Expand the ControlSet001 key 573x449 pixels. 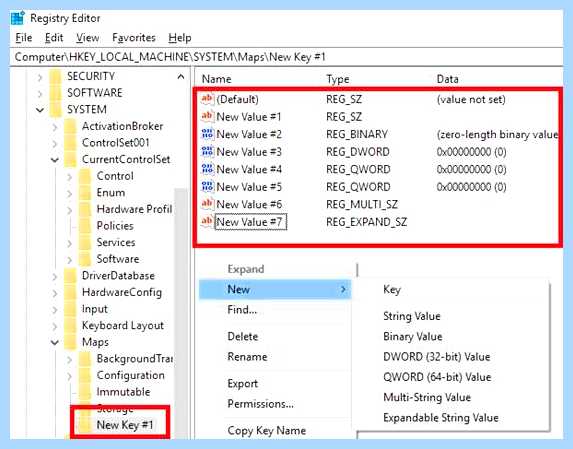click(55, 143)
